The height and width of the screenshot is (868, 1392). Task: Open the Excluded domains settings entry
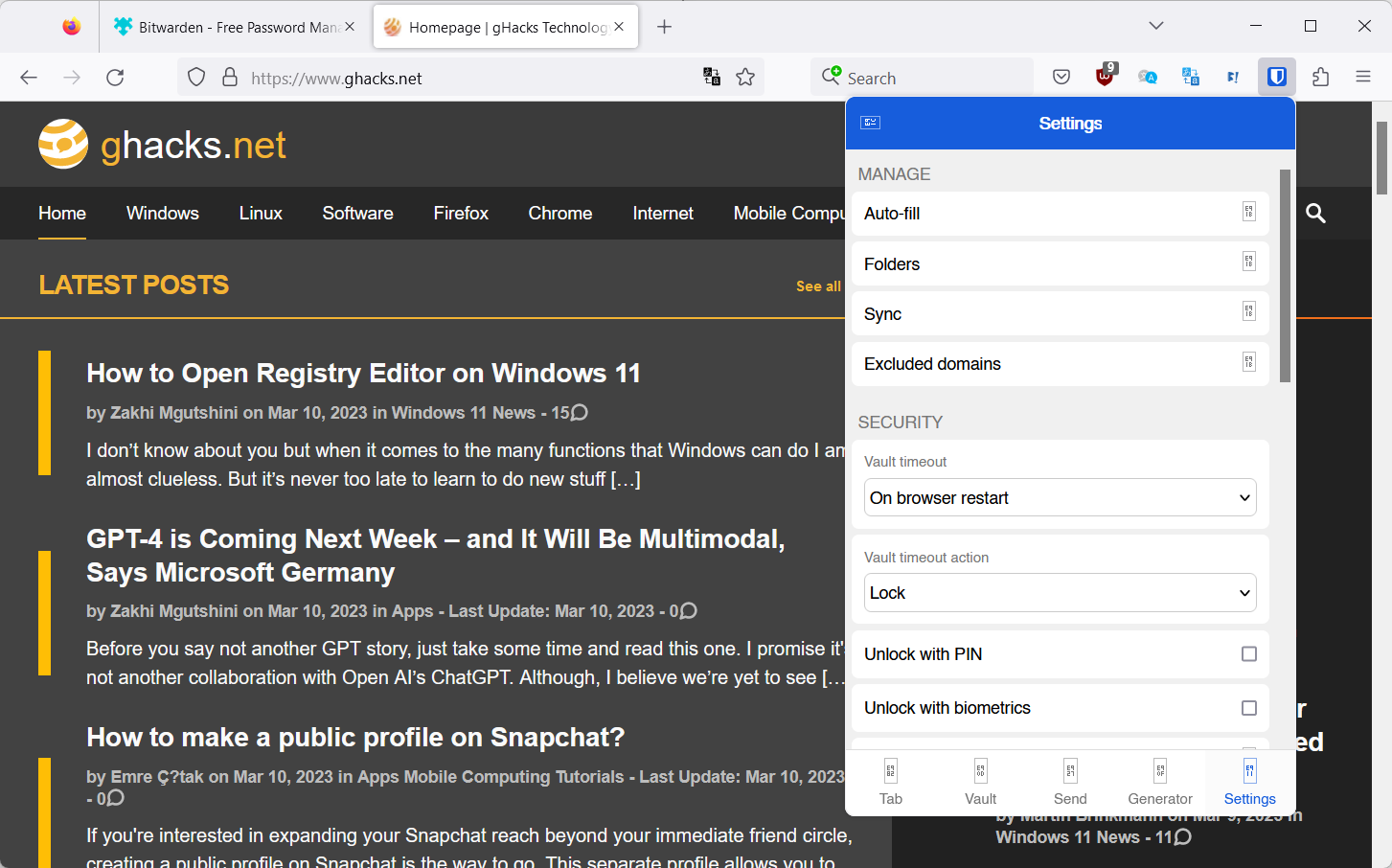point(1060,364)
